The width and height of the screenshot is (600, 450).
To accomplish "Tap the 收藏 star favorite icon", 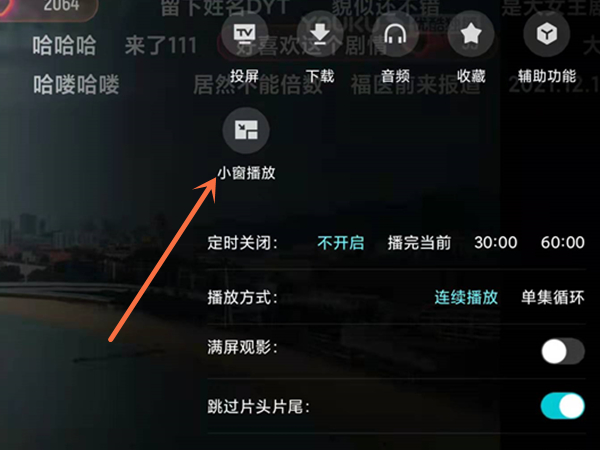I will click(x=471, y=34).
